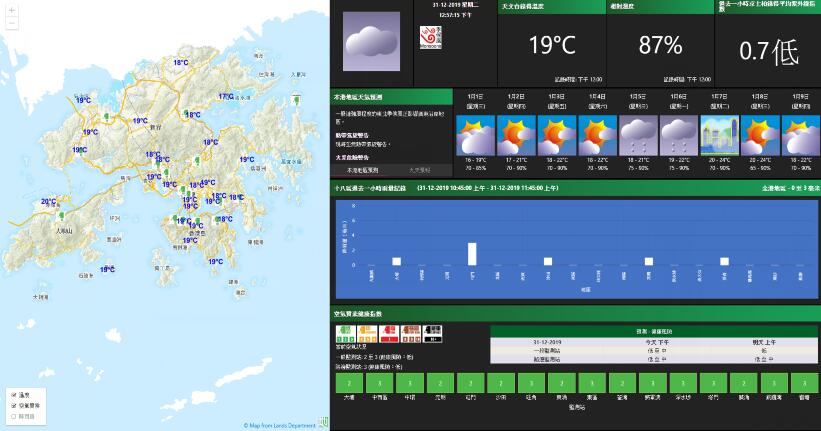Click the red monsoon warning signal icon

pyautogui.click(x=428, y=38)
